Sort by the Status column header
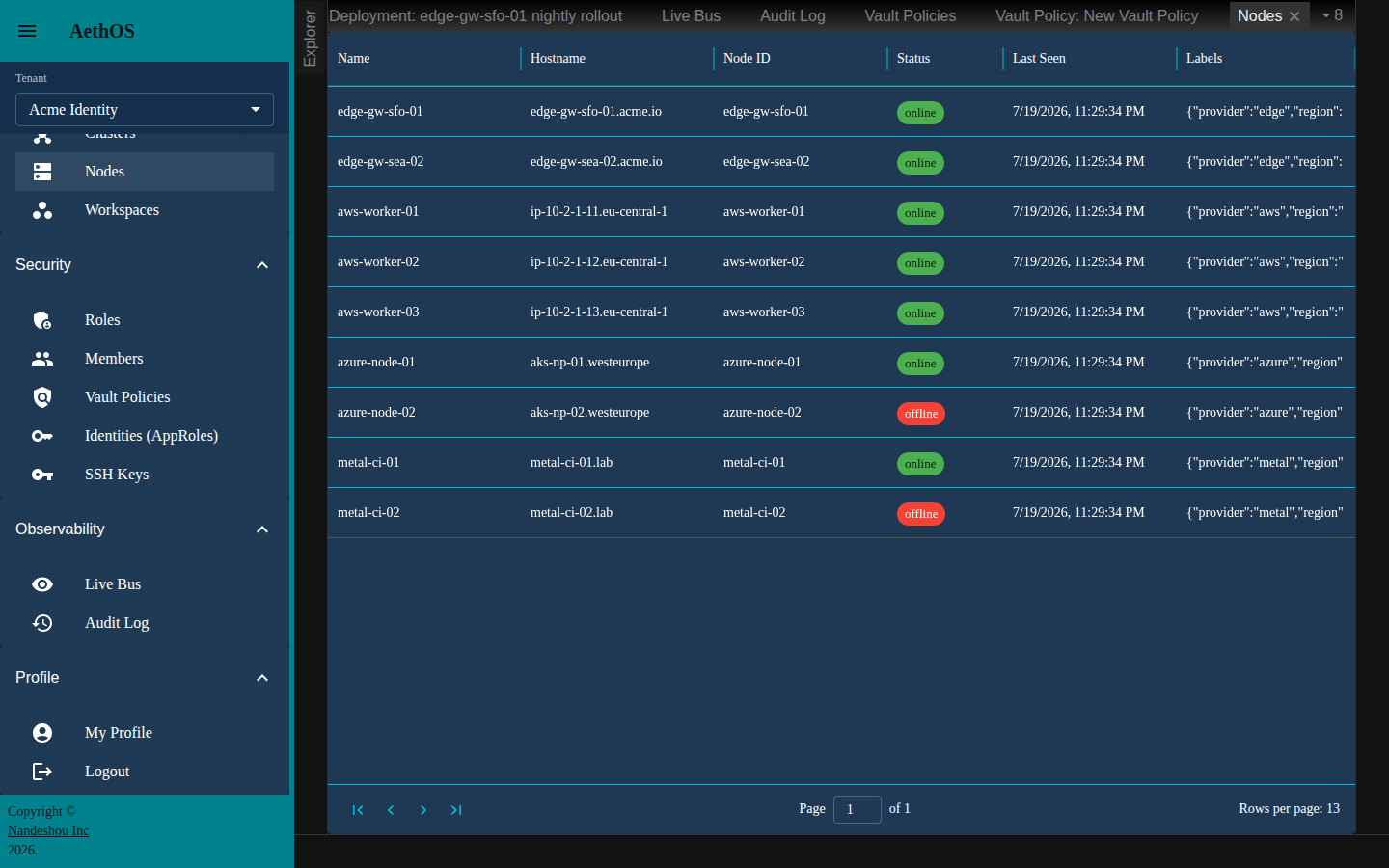The image size is (1389, 868). tap(944, 59)
